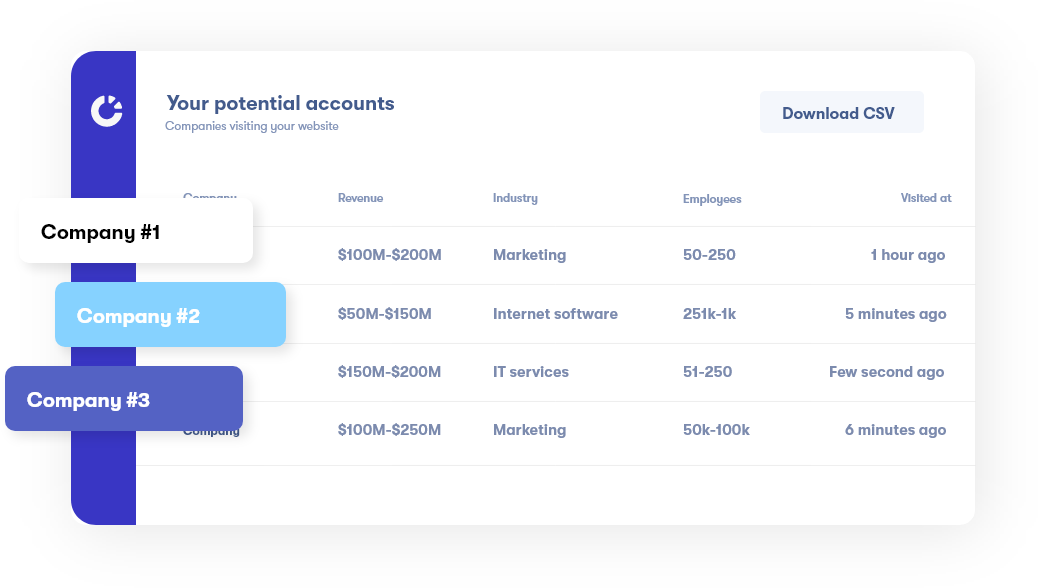Select the 'Internet software' industry label
The width and height of the screenshot is (1038, 588).
[x=555, y=313]
